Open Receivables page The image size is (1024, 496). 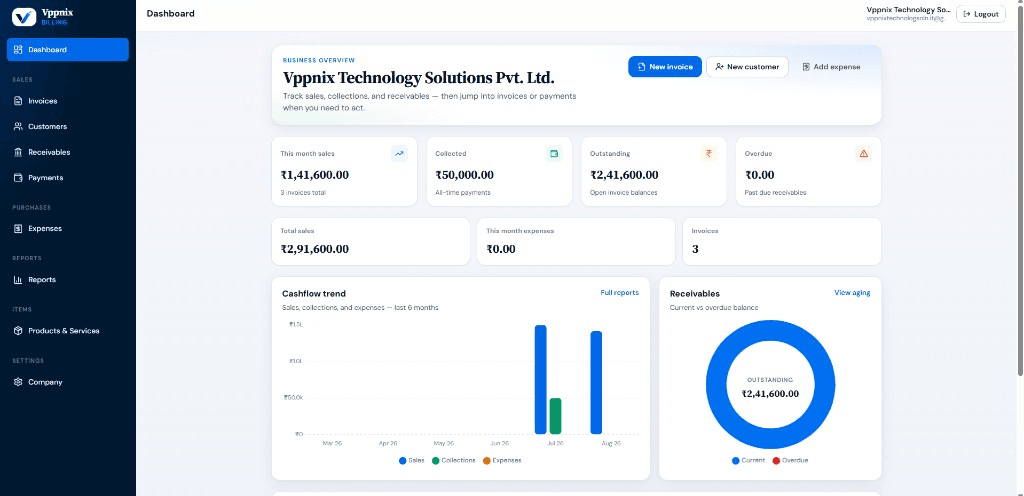pos(68,152)
